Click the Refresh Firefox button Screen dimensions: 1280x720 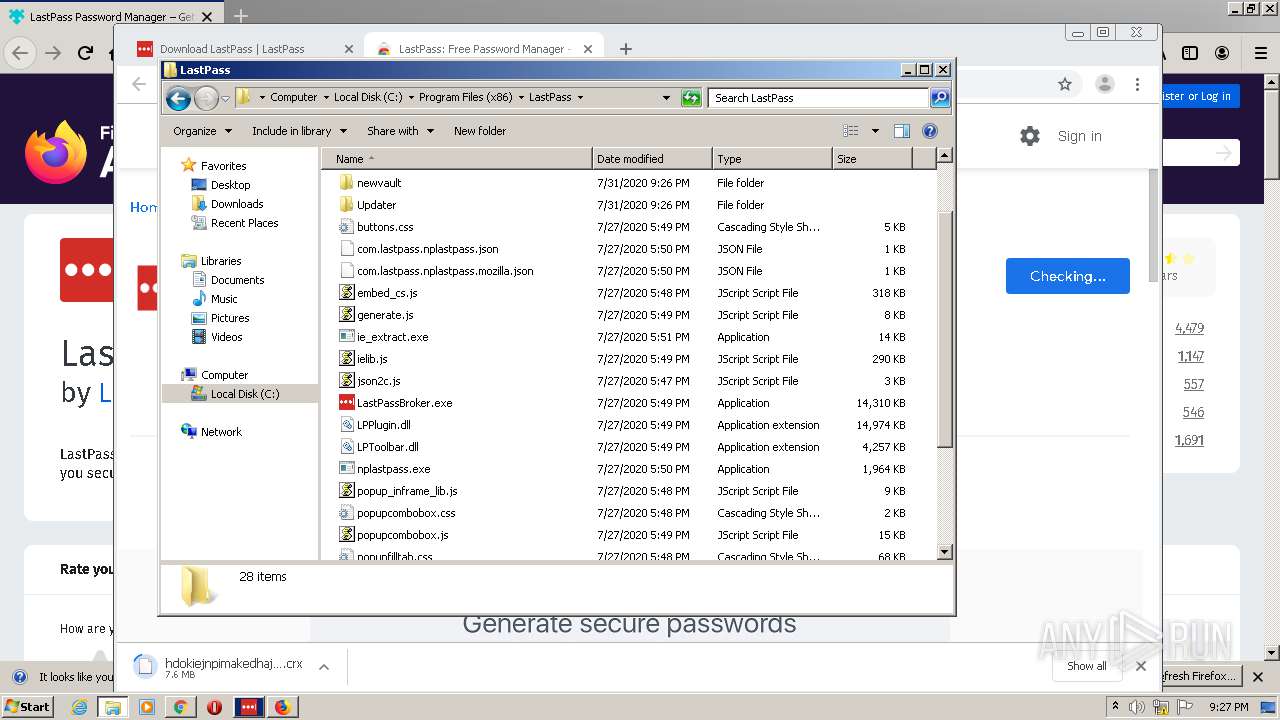(1201, 676)
